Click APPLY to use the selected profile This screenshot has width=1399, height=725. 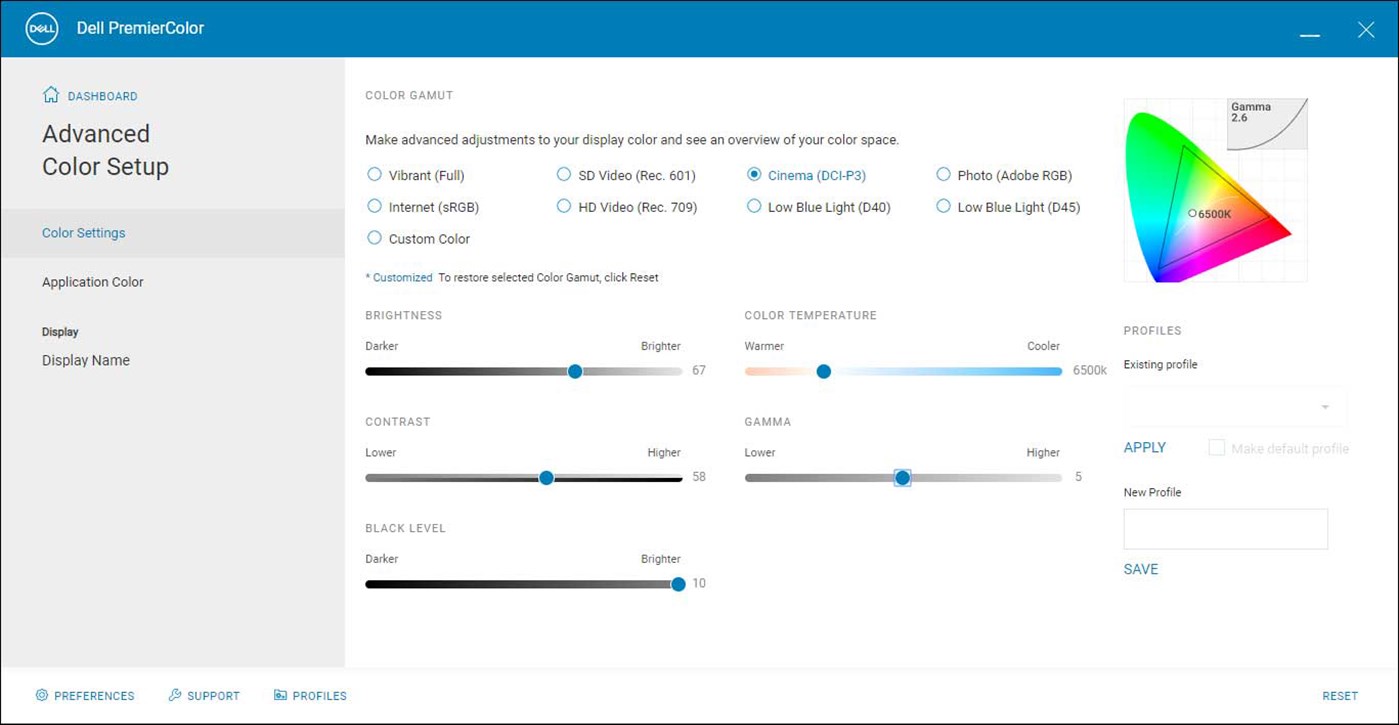(1144, 447)
